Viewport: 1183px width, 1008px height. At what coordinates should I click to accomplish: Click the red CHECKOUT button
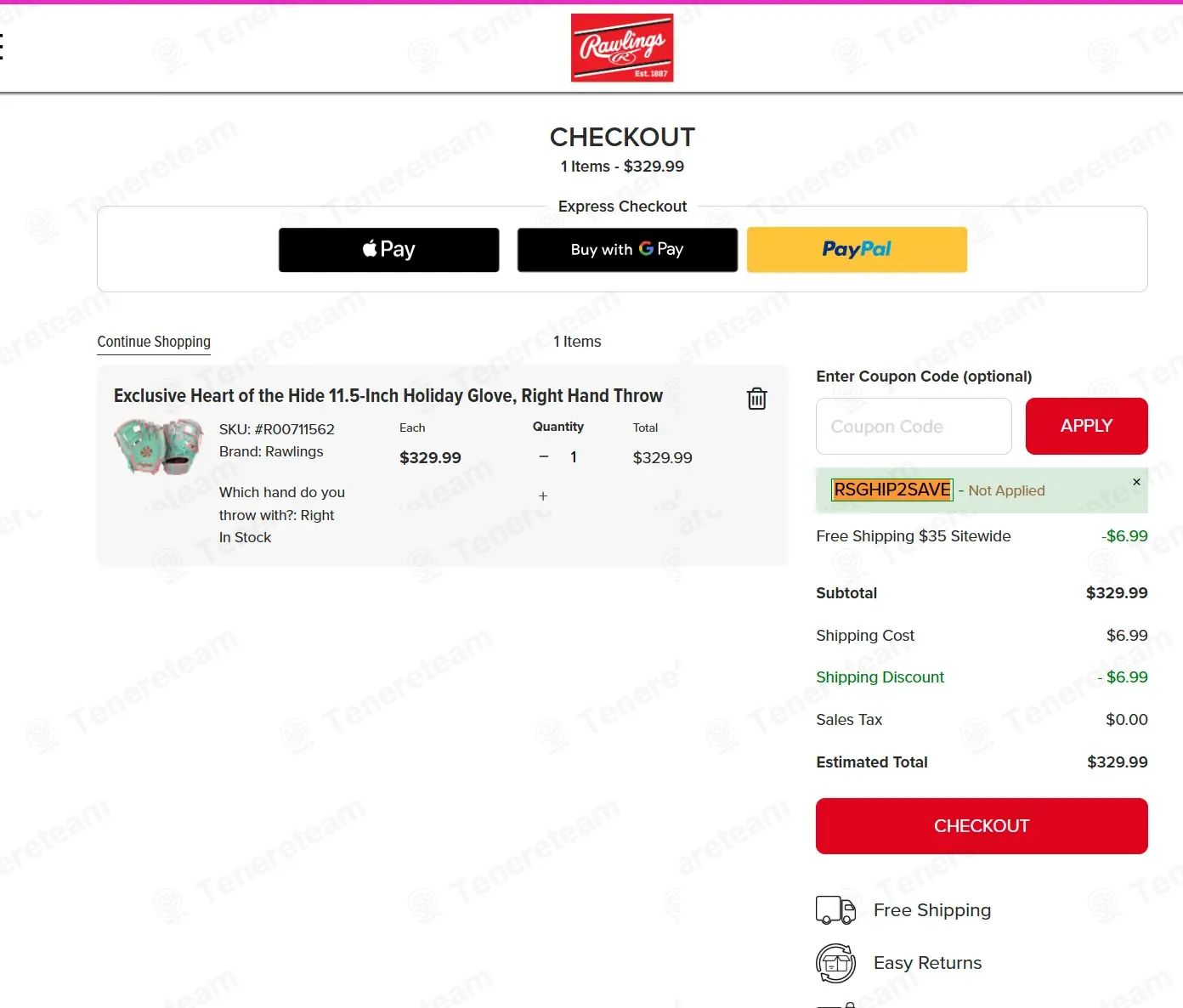982,826
